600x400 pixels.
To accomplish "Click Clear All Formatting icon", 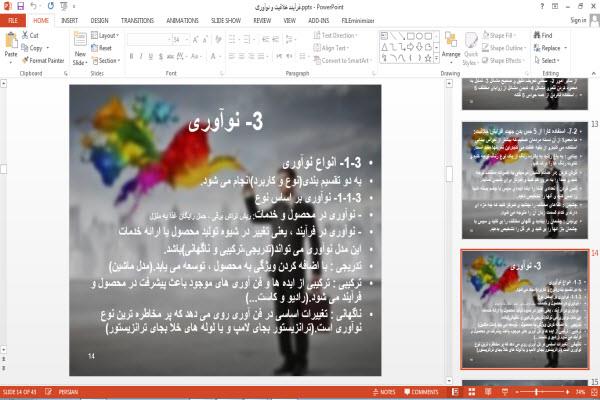I will [x=218, y=39].
